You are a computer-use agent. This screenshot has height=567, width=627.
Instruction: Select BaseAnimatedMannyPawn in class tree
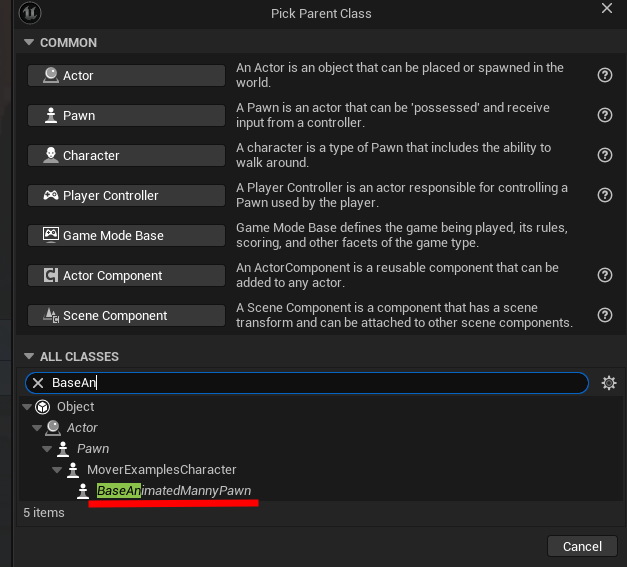point(174,491)
